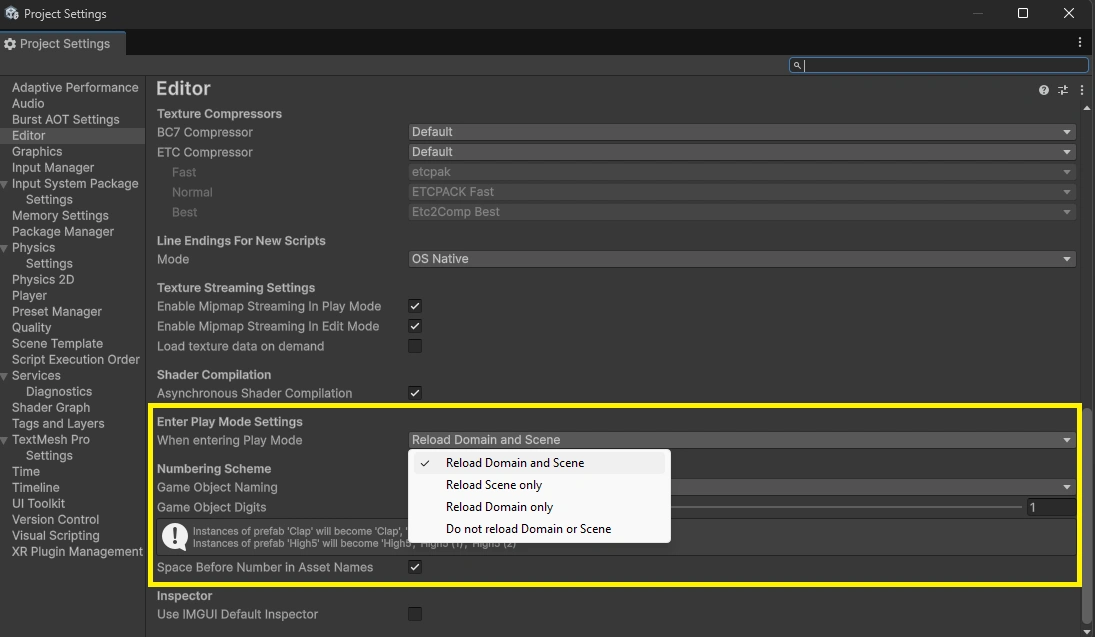Choose Reload Scene only from the menu
Screen dimensions: 1095x637
494,485
